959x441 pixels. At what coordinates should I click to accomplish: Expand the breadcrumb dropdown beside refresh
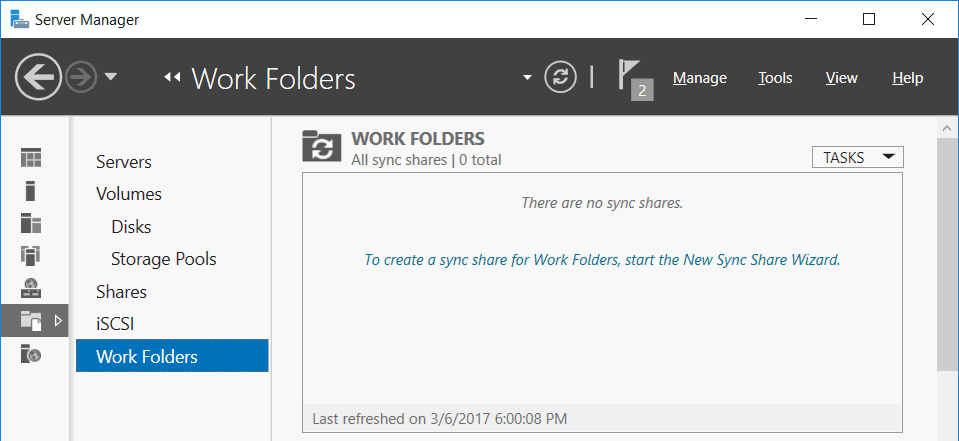pos(527,78)
